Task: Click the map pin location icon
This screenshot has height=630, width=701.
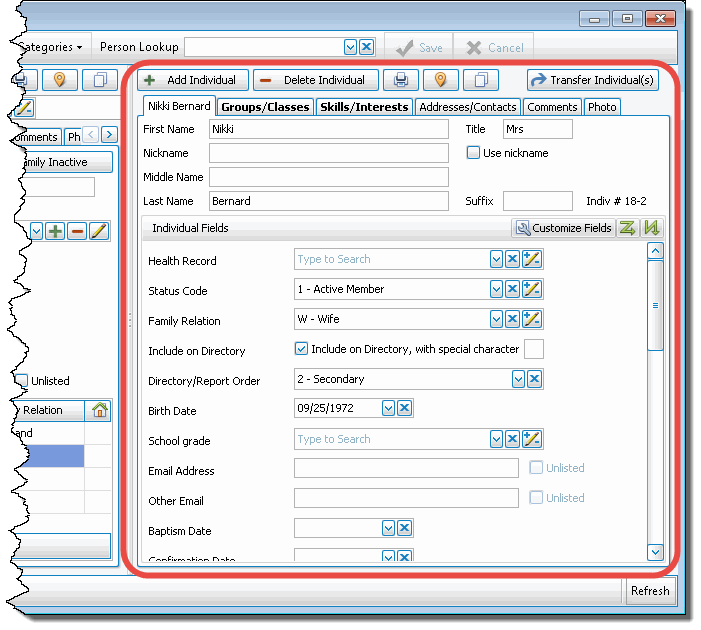Action: tap(440, 80)
